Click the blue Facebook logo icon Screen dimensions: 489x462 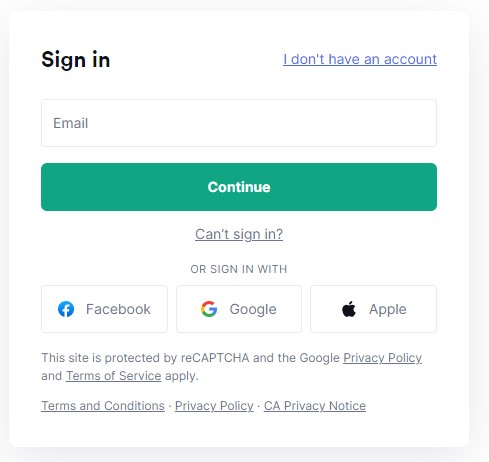(66, 309)
